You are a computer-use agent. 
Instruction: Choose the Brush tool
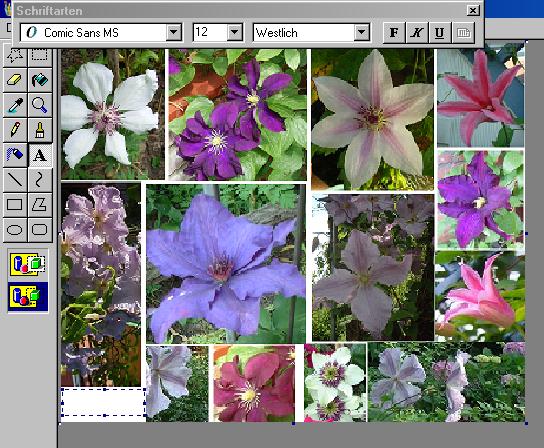[x=40, y=130]
